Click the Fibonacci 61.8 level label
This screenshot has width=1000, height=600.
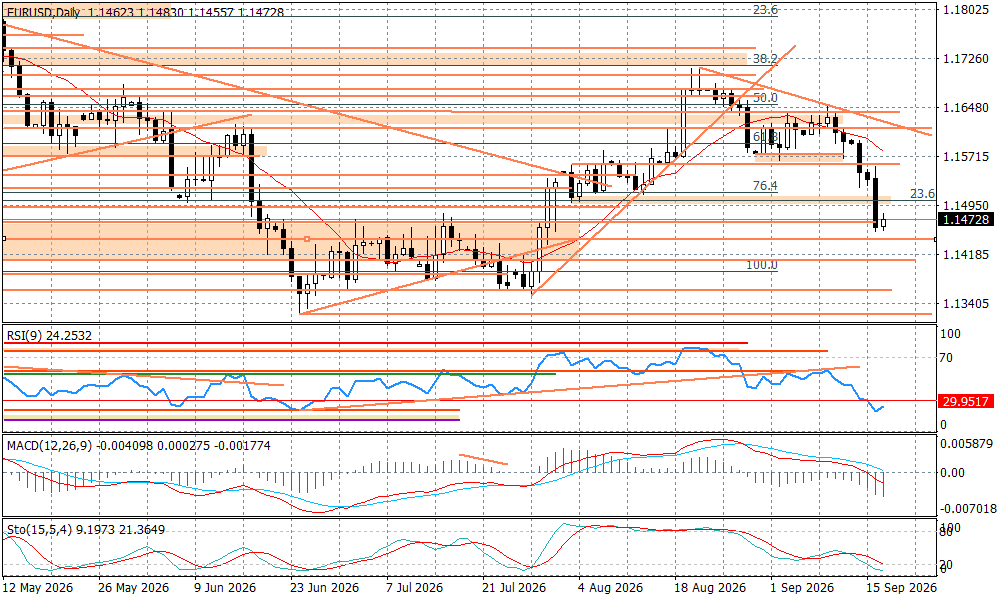coord(765,137)
